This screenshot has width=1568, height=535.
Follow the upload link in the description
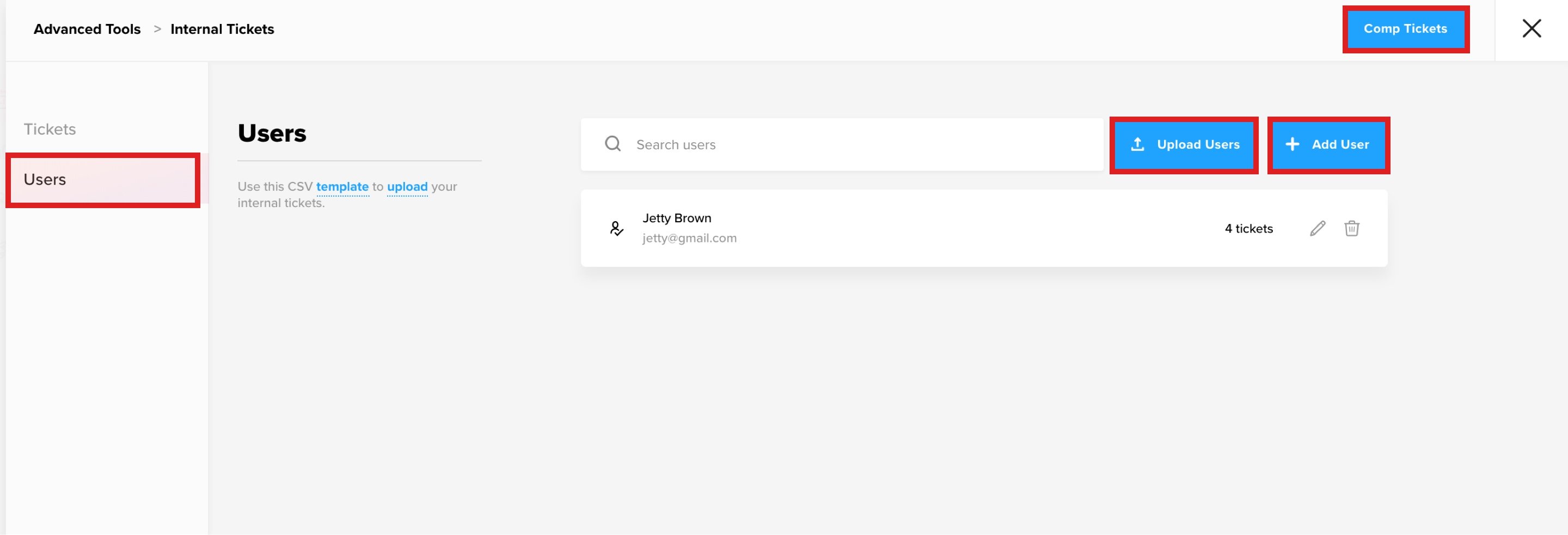407,186
